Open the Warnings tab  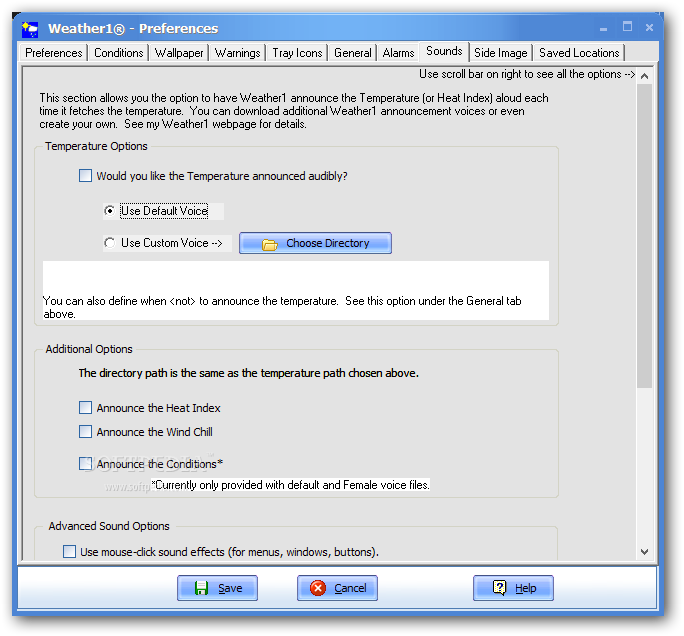point(237,53)
